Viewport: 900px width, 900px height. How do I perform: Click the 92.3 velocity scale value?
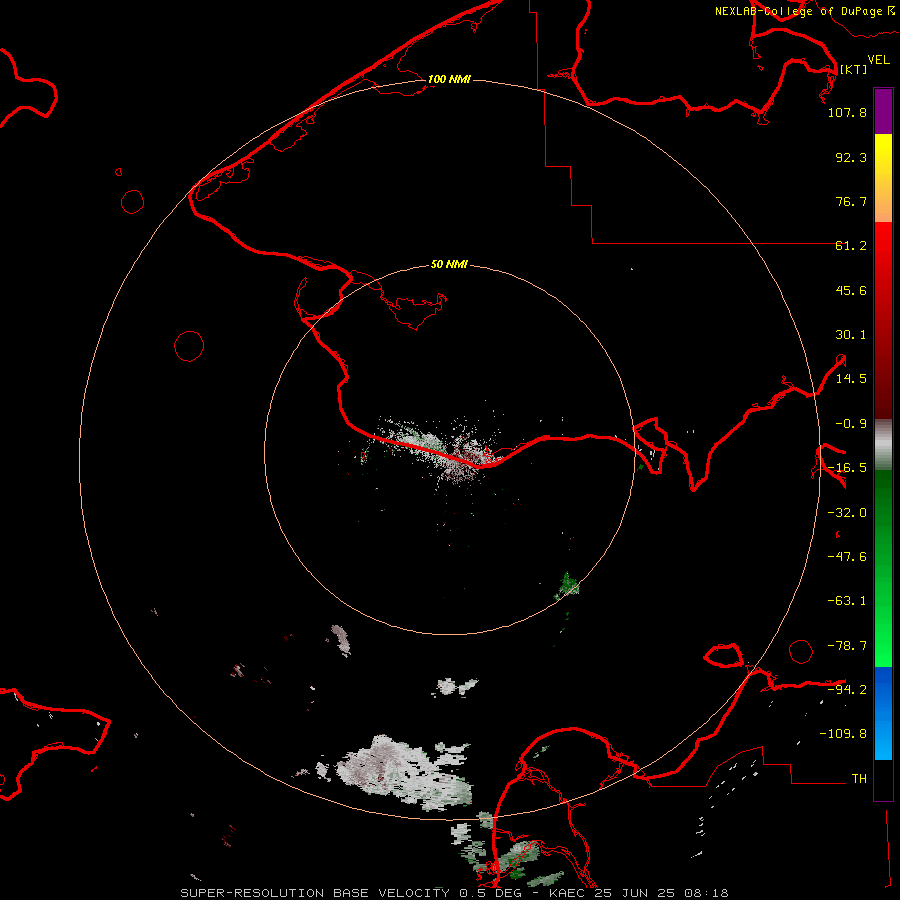851,157
